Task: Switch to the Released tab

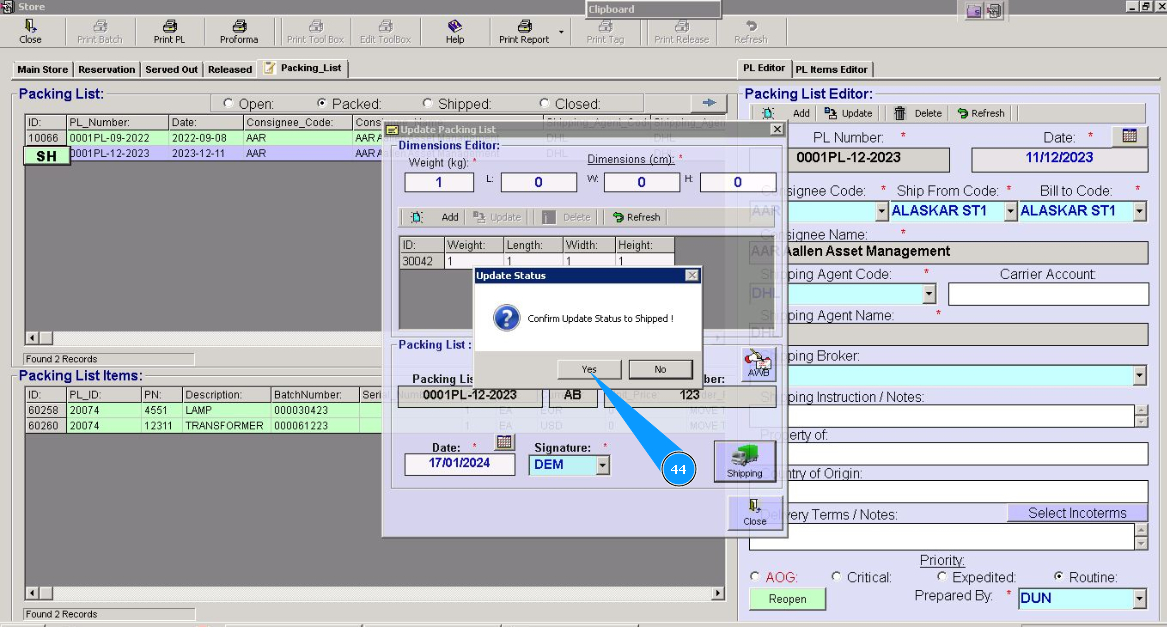Action: pyautogui.click(x=230, y=69)
